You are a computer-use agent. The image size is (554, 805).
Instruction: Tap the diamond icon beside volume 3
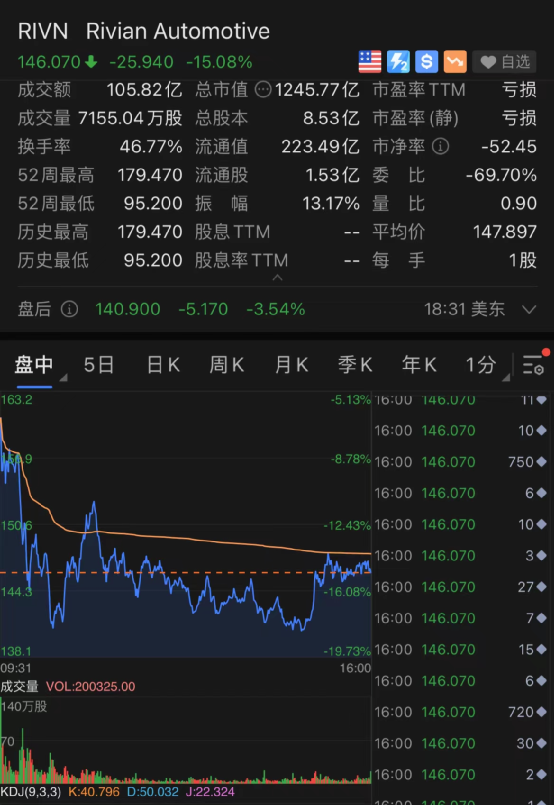pos(541,555)
